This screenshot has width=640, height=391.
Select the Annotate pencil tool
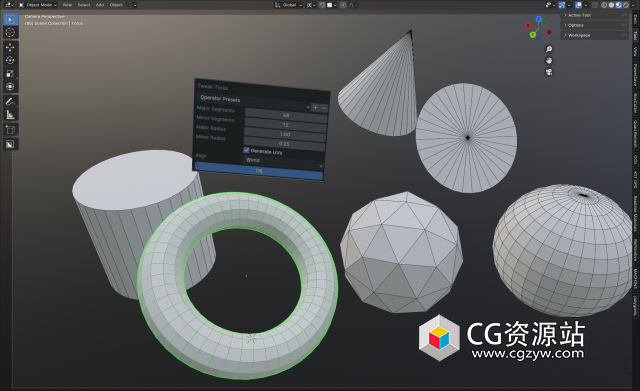10,101
